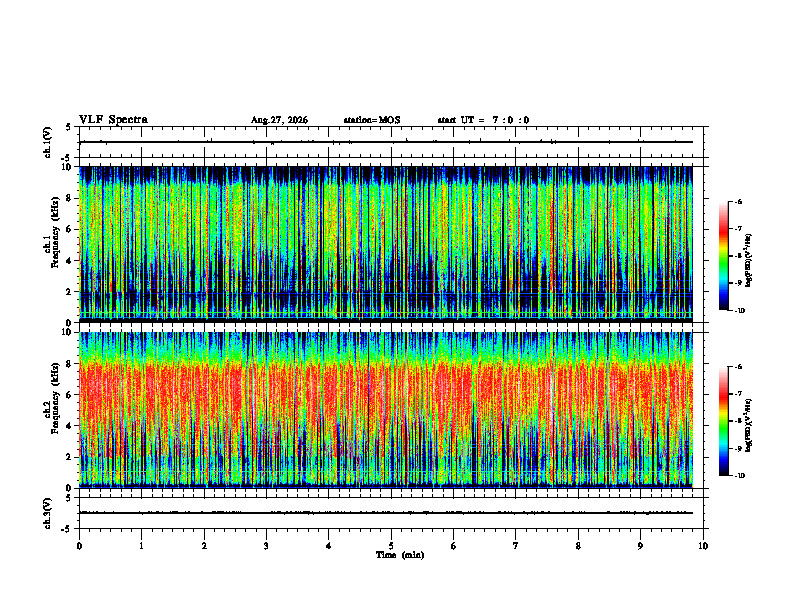Click the ch.3 waveform trace line
Viewport: 792px width, 612px height.
(x=386, y=513)
